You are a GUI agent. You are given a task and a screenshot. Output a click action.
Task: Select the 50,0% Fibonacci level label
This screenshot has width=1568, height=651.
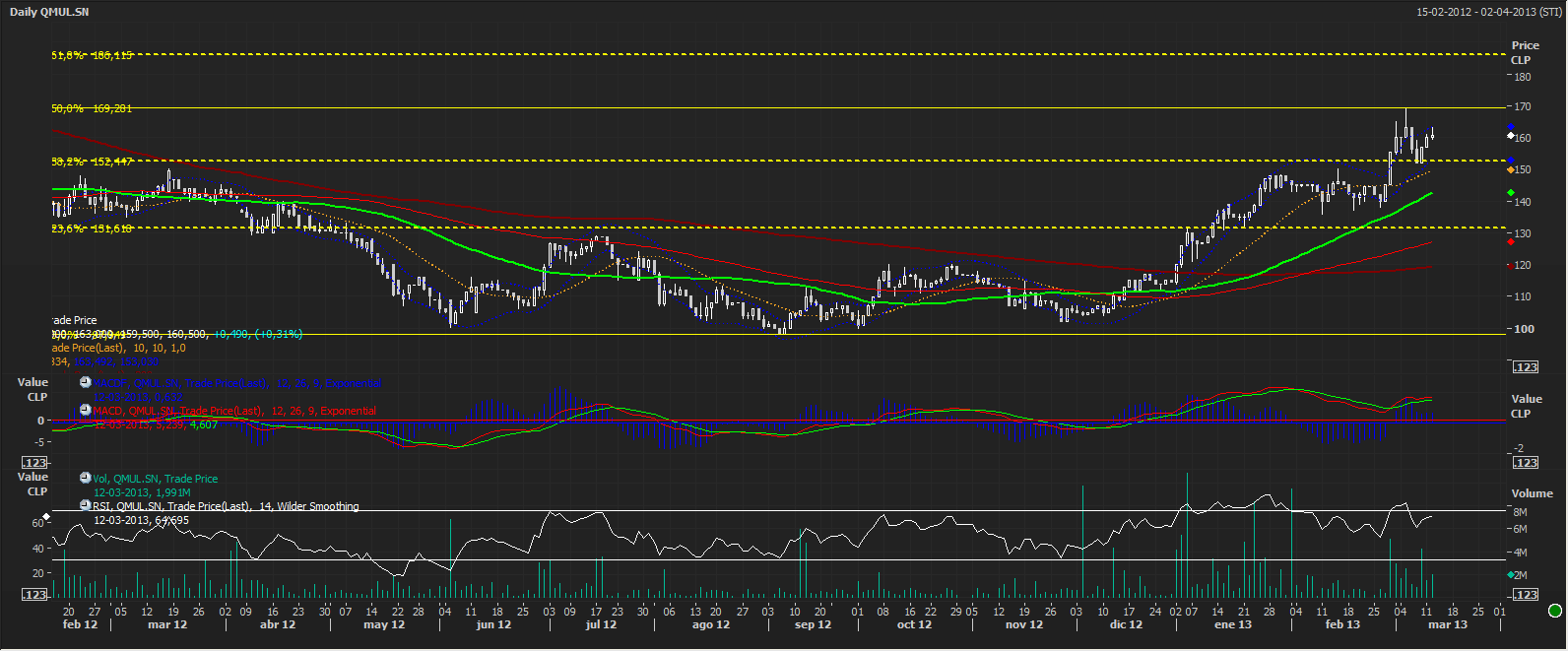coord(92,108)
